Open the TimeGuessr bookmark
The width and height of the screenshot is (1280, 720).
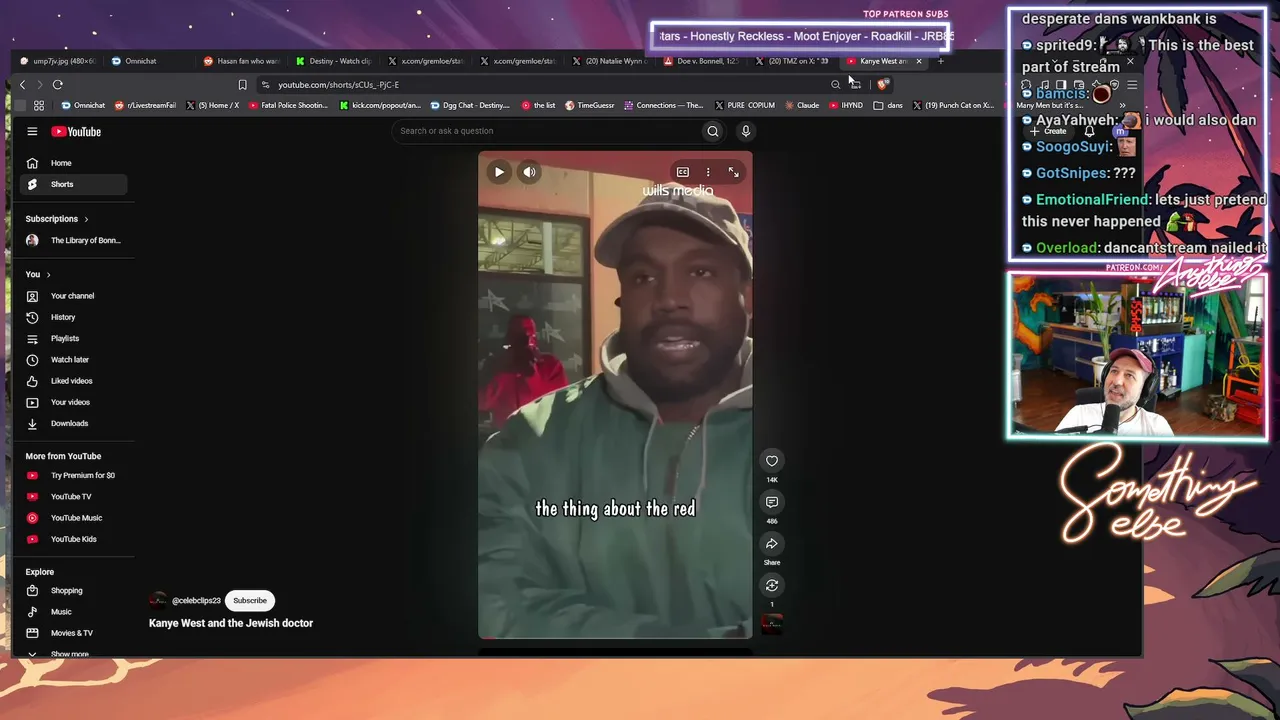coord(590,105)
